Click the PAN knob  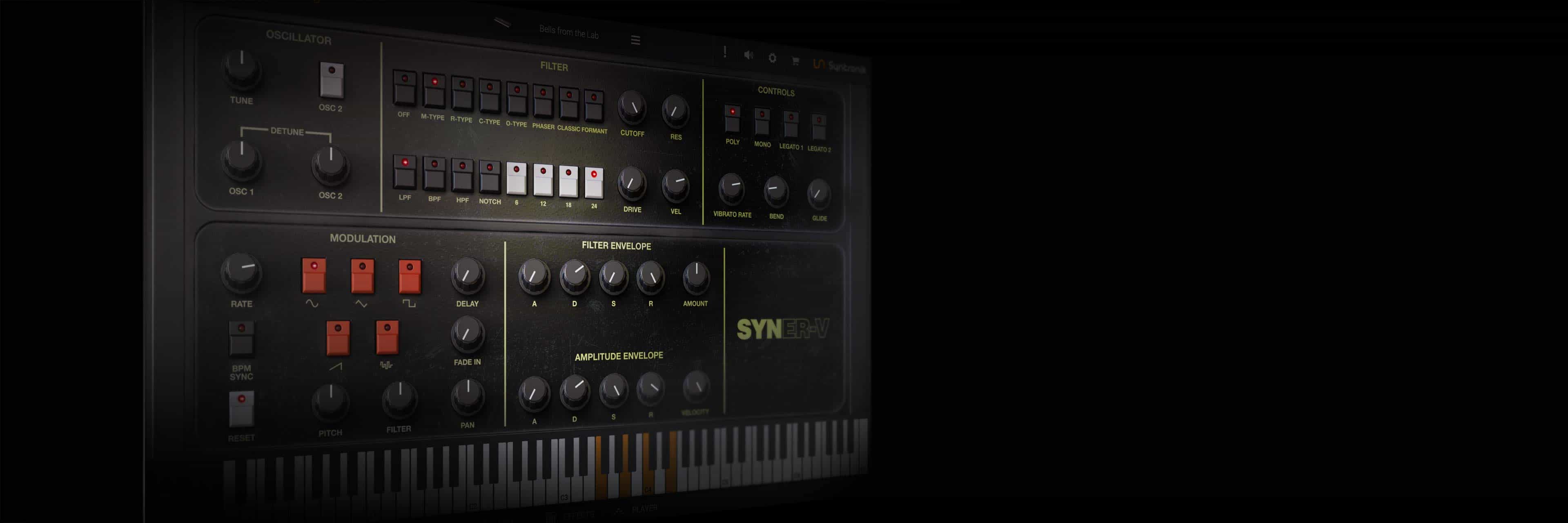coord(468,396)
